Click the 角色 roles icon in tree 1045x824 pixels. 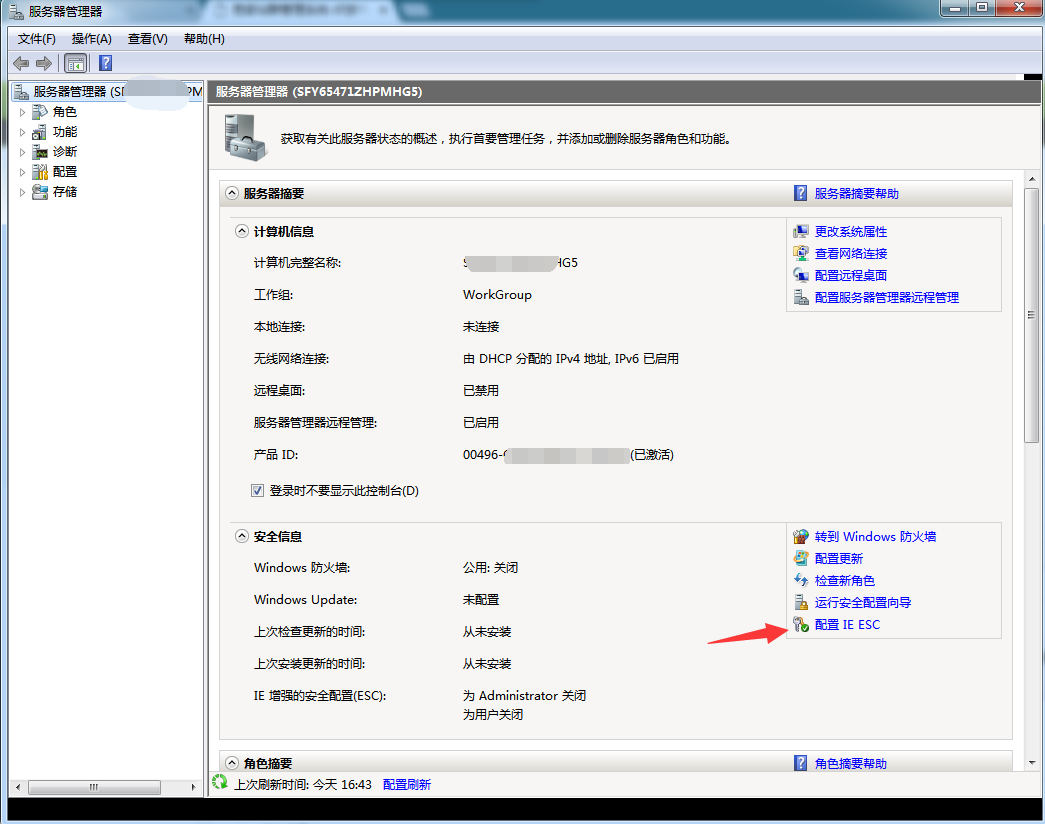coord(40,112)
